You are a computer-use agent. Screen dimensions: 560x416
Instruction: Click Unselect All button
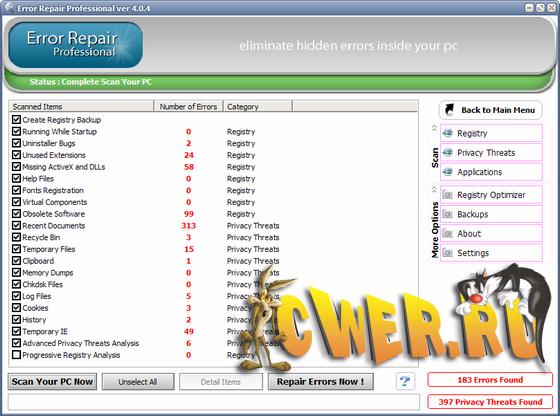click(138, 382)
